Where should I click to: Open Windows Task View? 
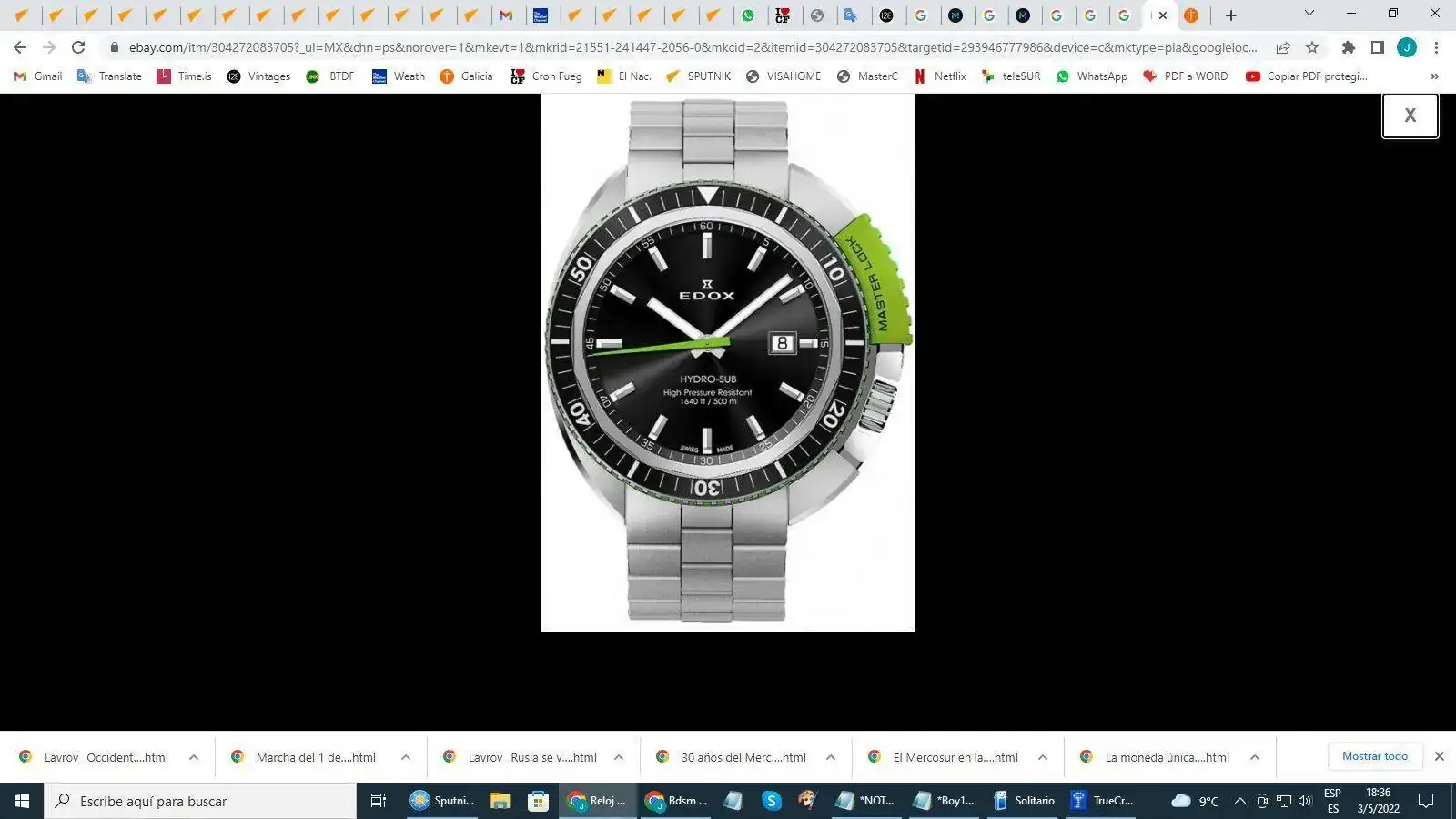point(379,801)
